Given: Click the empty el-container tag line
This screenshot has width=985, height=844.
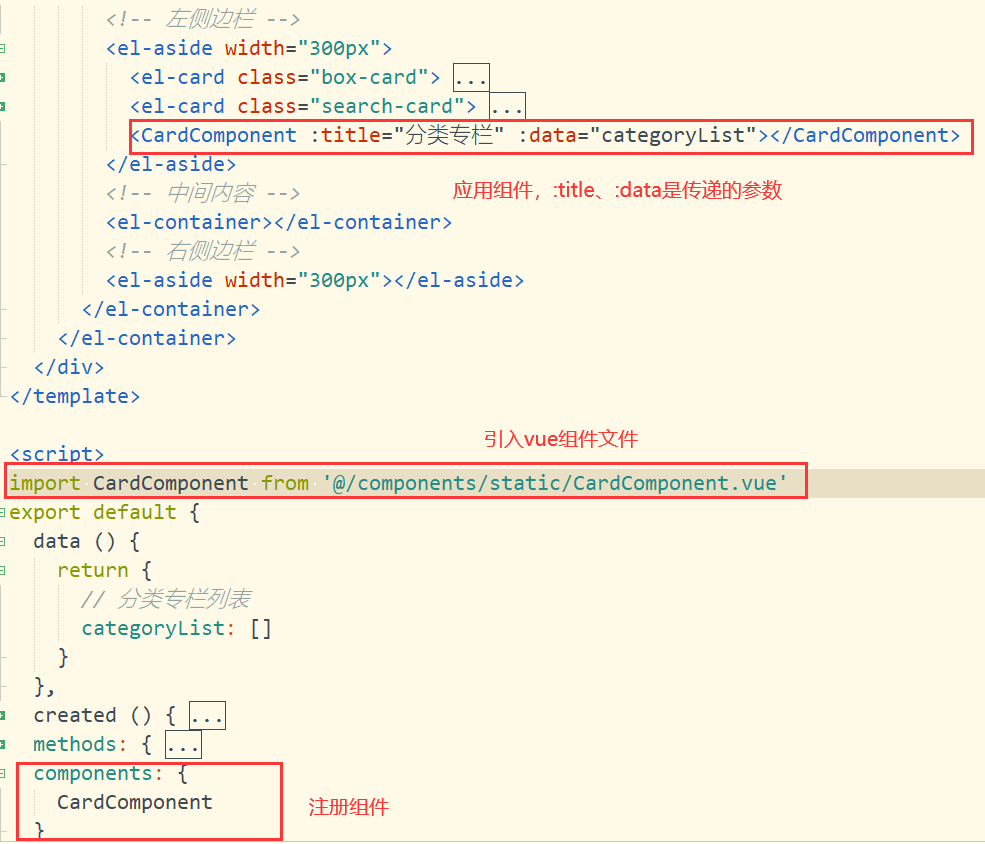Looking at the screenshot, I should coord(279,222).
